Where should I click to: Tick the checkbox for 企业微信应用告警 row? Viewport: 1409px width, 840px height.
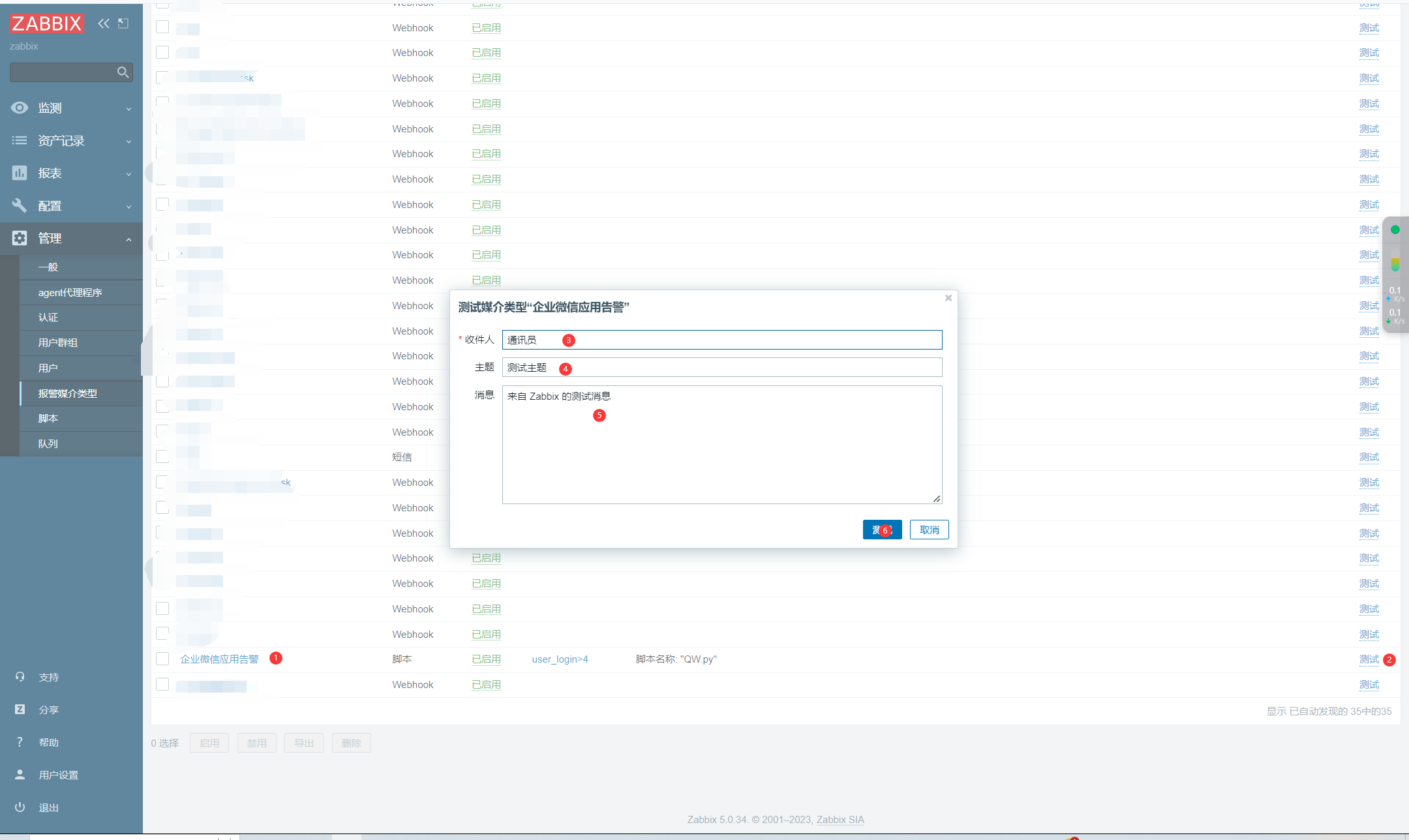(x=162, y=659)
